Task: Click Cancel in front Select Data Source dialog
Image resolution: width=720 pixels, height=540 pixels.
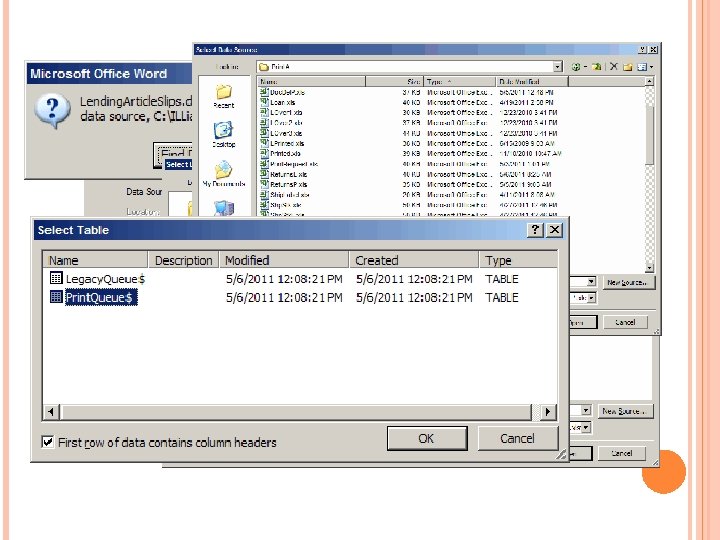Action: (625, 322)
